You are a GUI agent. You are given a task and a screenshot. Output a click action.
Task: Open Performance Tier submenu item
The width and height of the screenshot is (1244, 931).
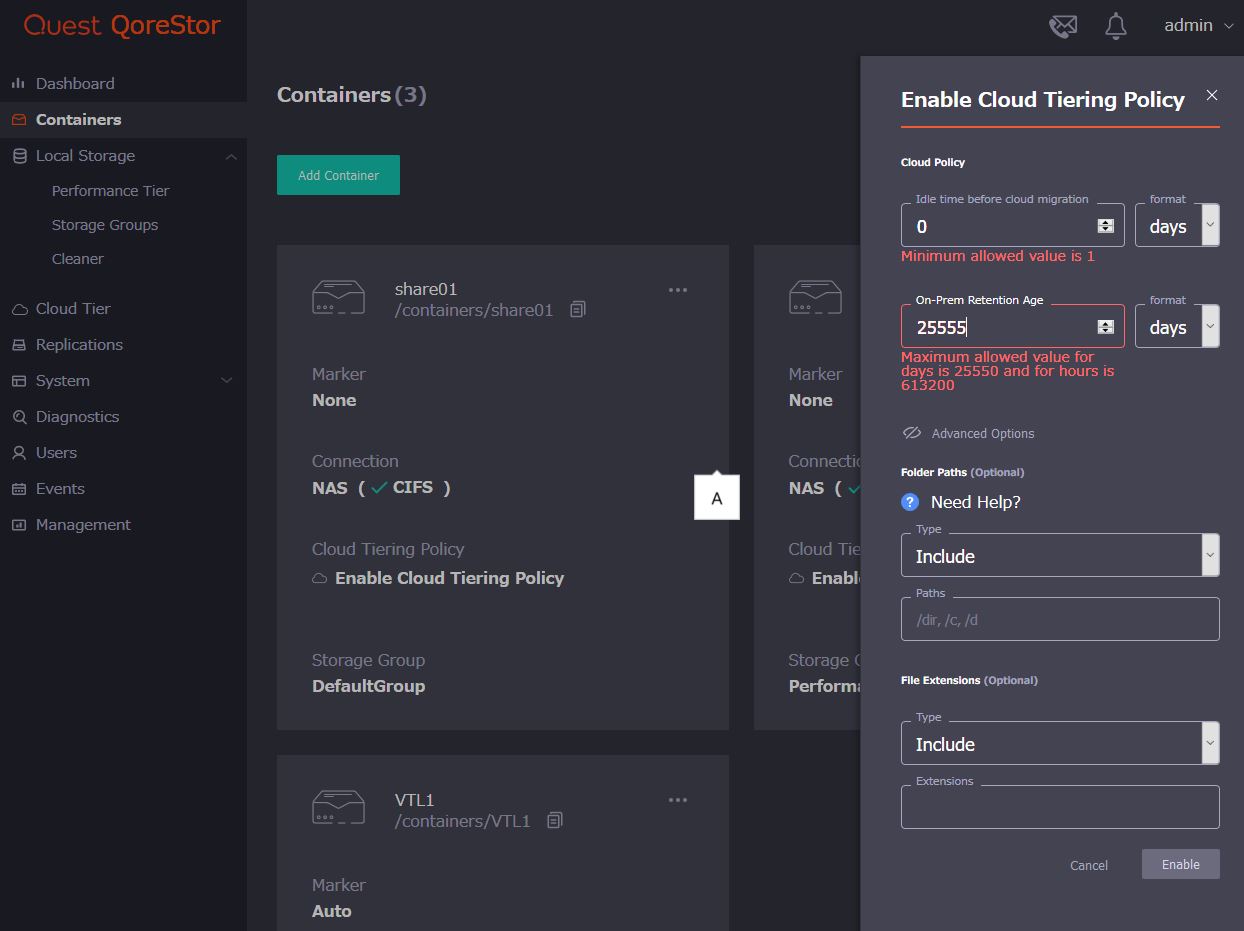click(111, 191)
